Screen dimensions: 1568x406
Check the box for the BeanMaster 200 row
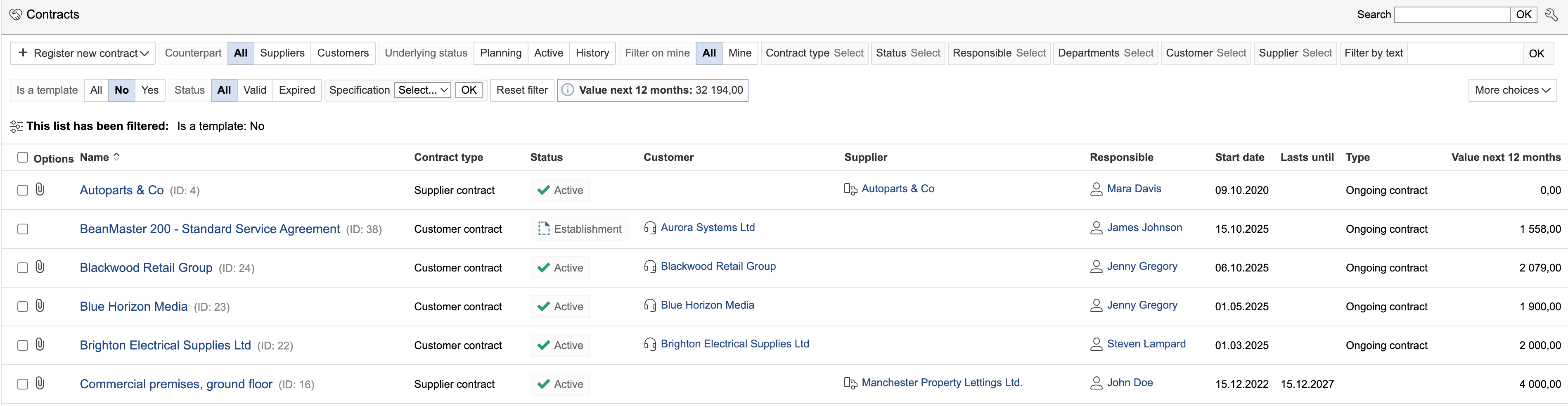(x=23, y=229)
